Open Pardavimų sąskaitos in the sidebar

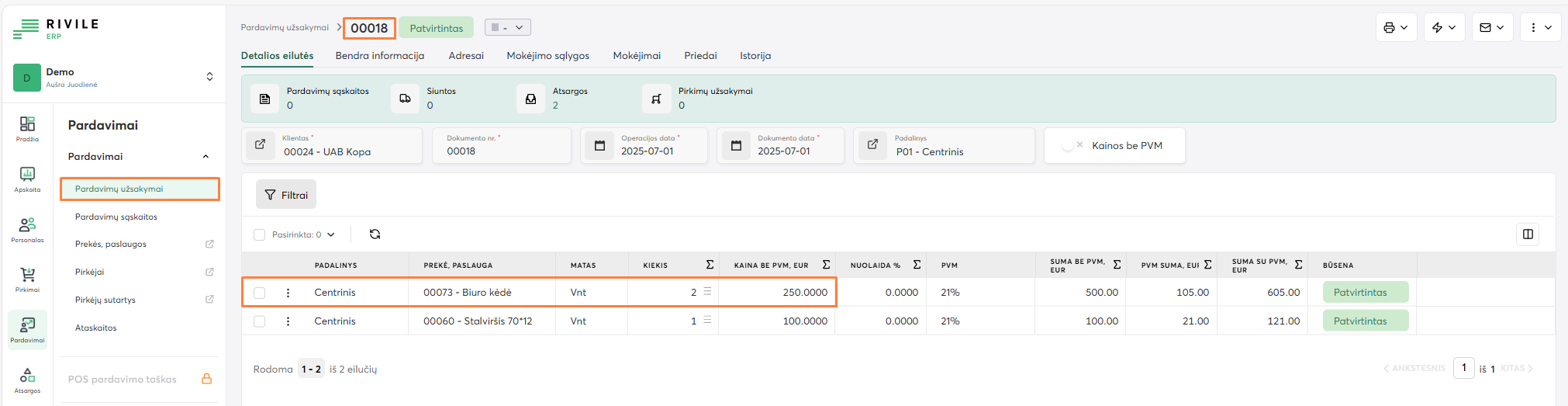coord(116,217)
